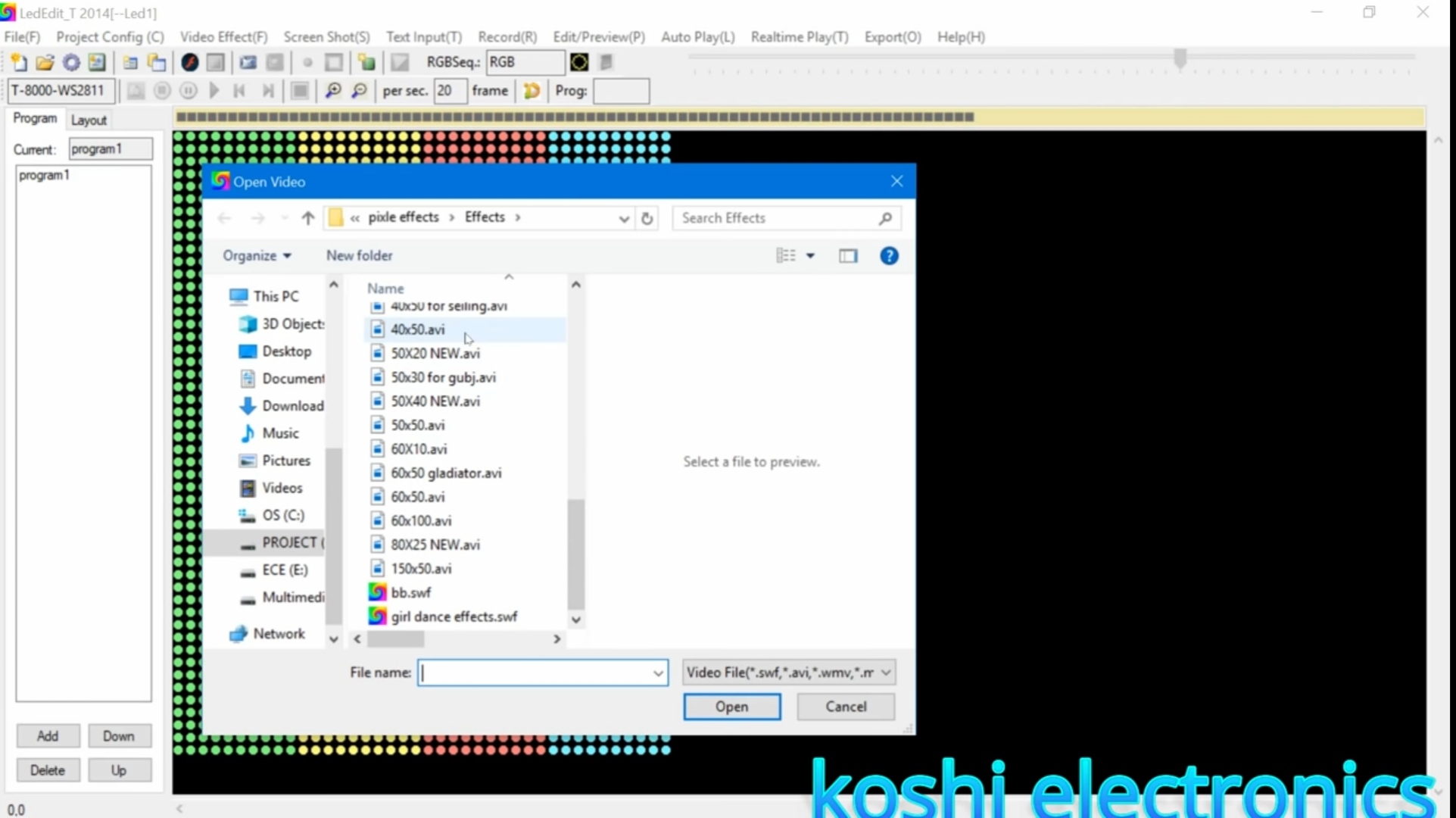Image resolution: width=1456 pixels, height=818 pixels.
Task: Click the orange loop icon beside frame
Action: [532, 91]
